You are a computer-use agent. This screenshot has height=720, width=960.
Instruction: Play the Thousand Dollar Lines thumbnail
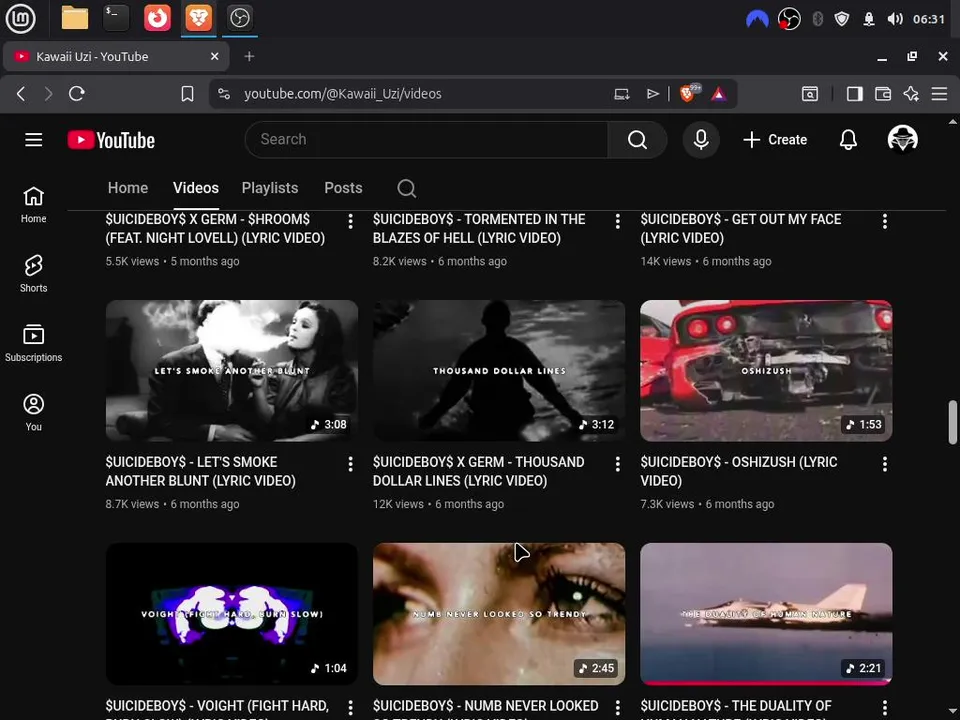tap(499, 370)
